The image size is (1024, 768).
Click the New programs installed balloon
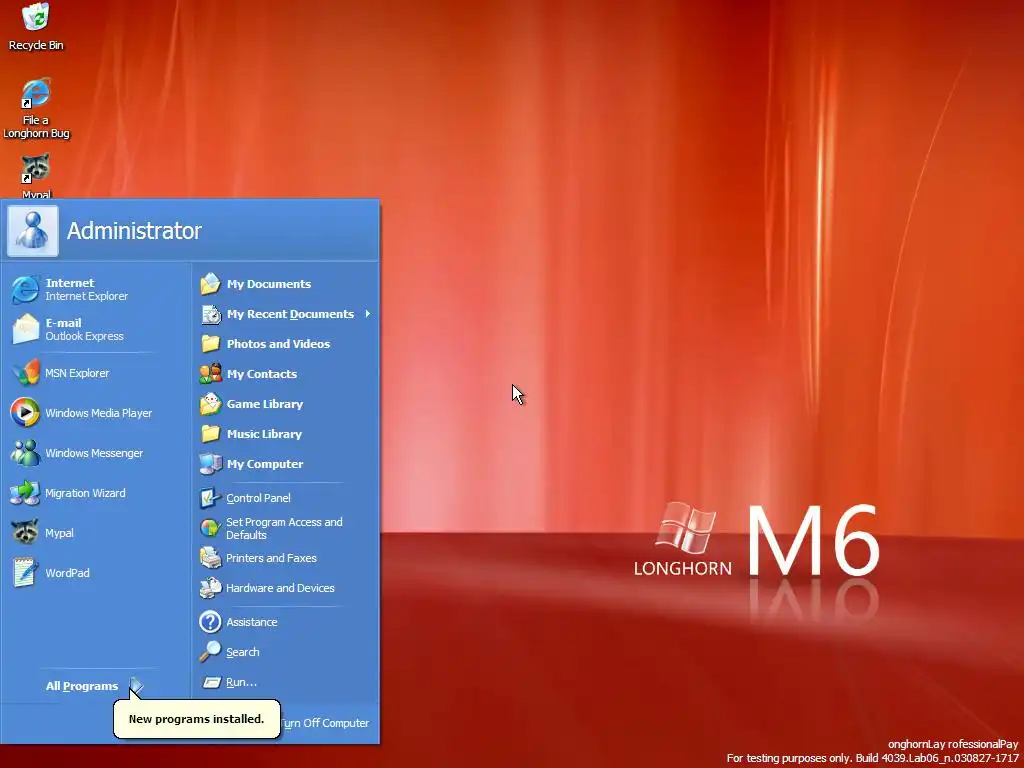tap(197, 719)
